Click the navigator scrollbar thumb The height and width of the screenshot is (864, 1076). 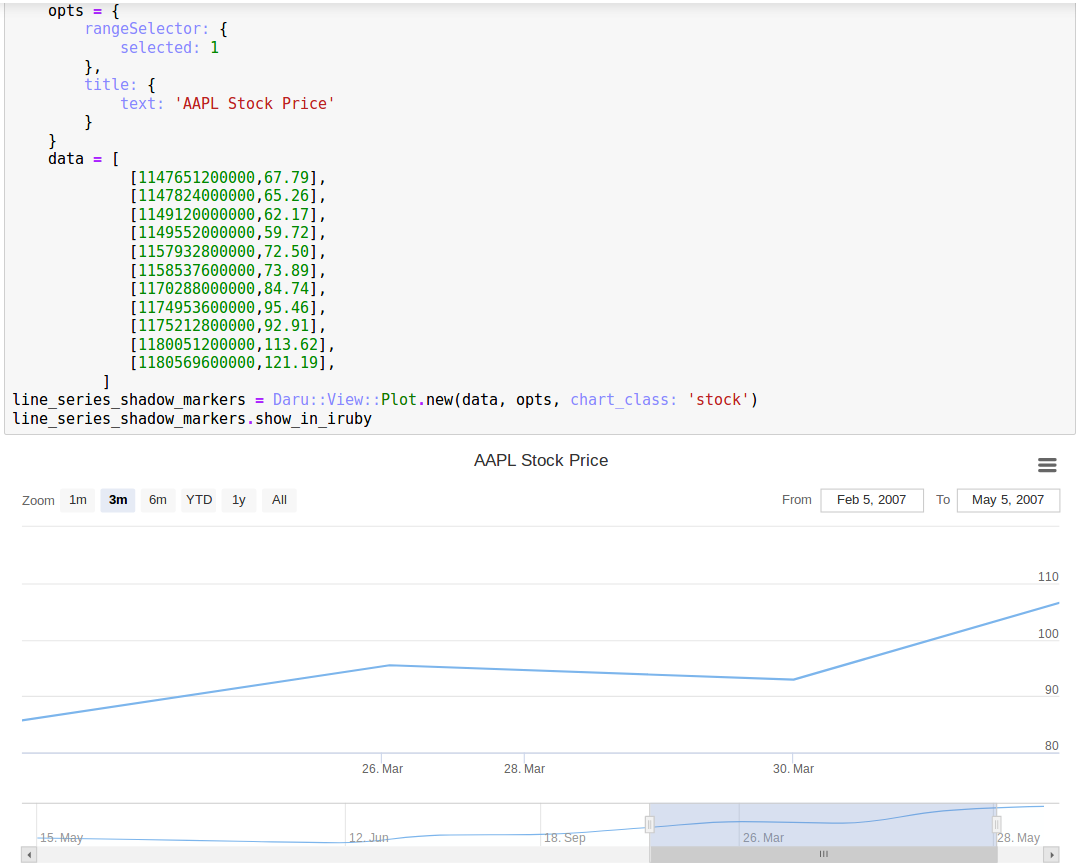[x=823, y=854]
